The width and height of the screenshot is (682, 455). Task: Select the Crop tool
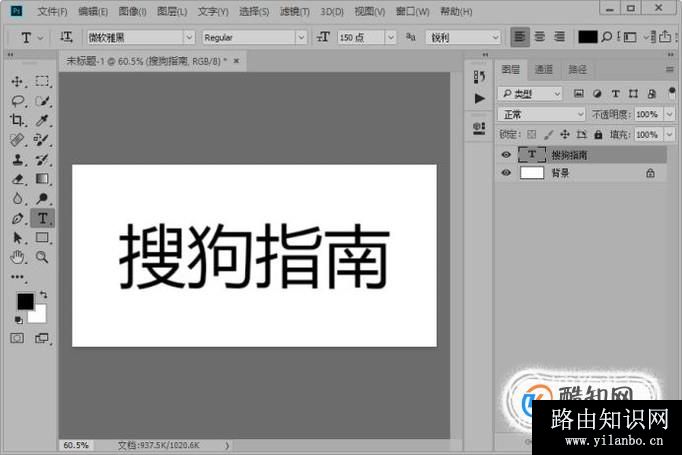[x=17, y=120]
